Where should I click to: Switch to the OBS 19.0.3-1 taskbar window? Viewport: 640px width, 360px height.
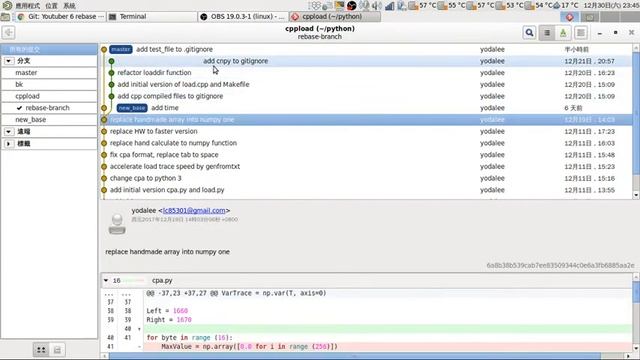pos(243,16)
